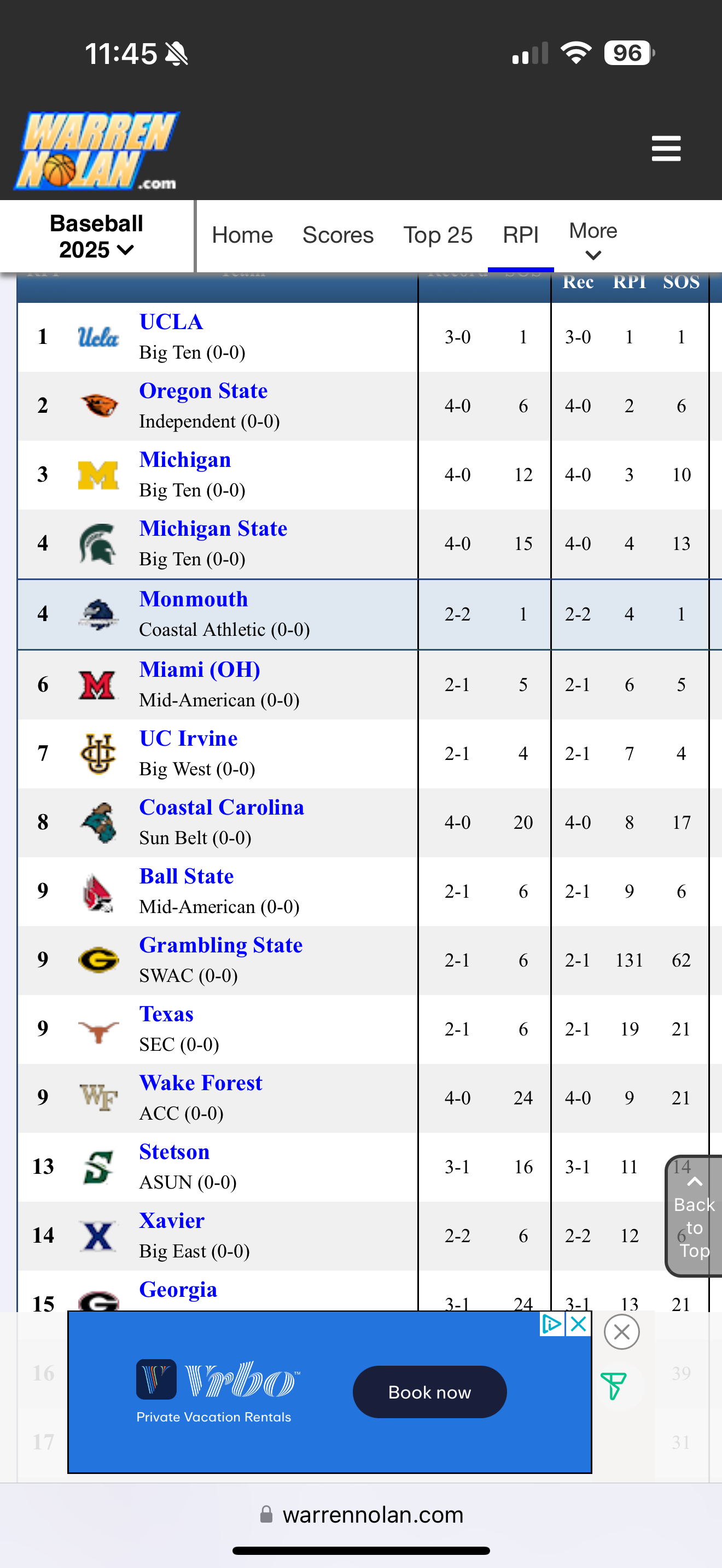This screenshot has width=722, height=1568.
Task: Click the Oregon State beaver logo
Action: (98, 405)
